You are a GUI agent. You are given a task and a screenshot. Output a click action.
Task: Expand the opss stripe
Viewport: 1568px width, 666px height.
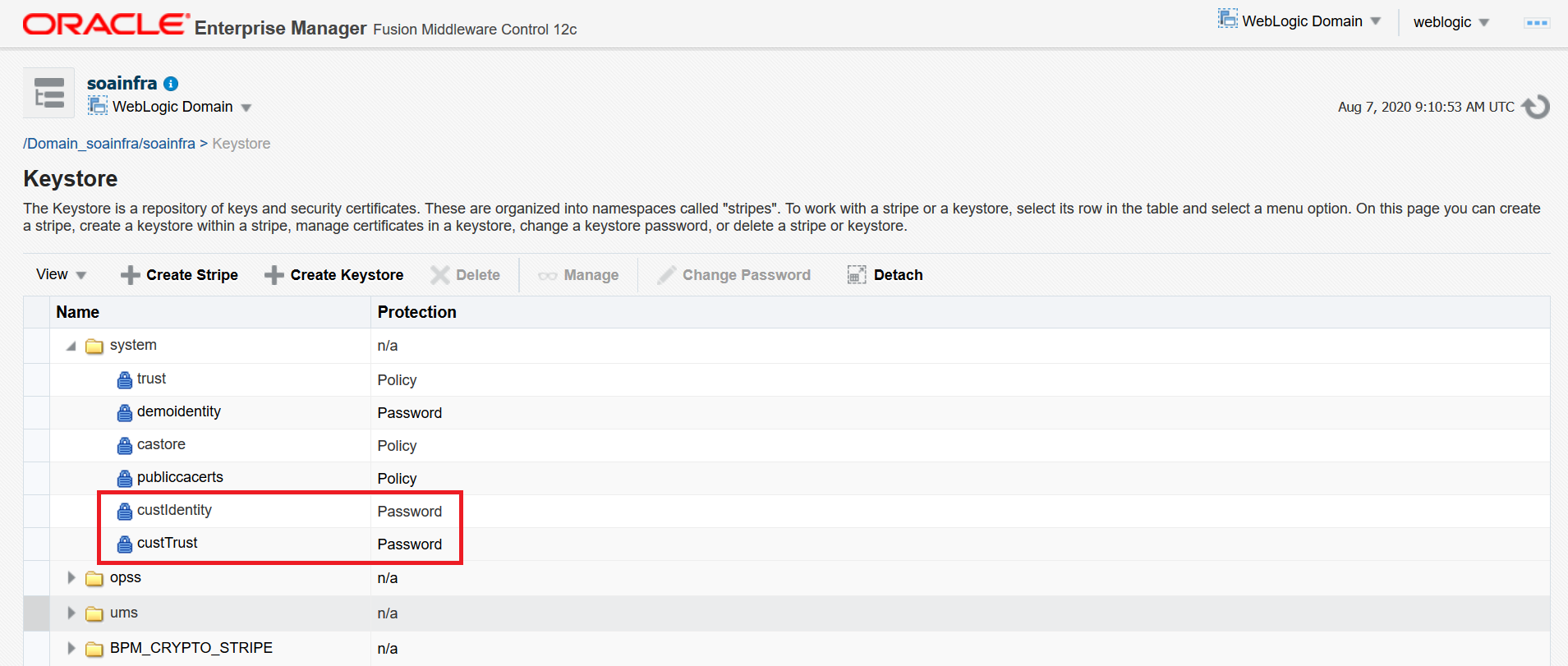[71, 578]
